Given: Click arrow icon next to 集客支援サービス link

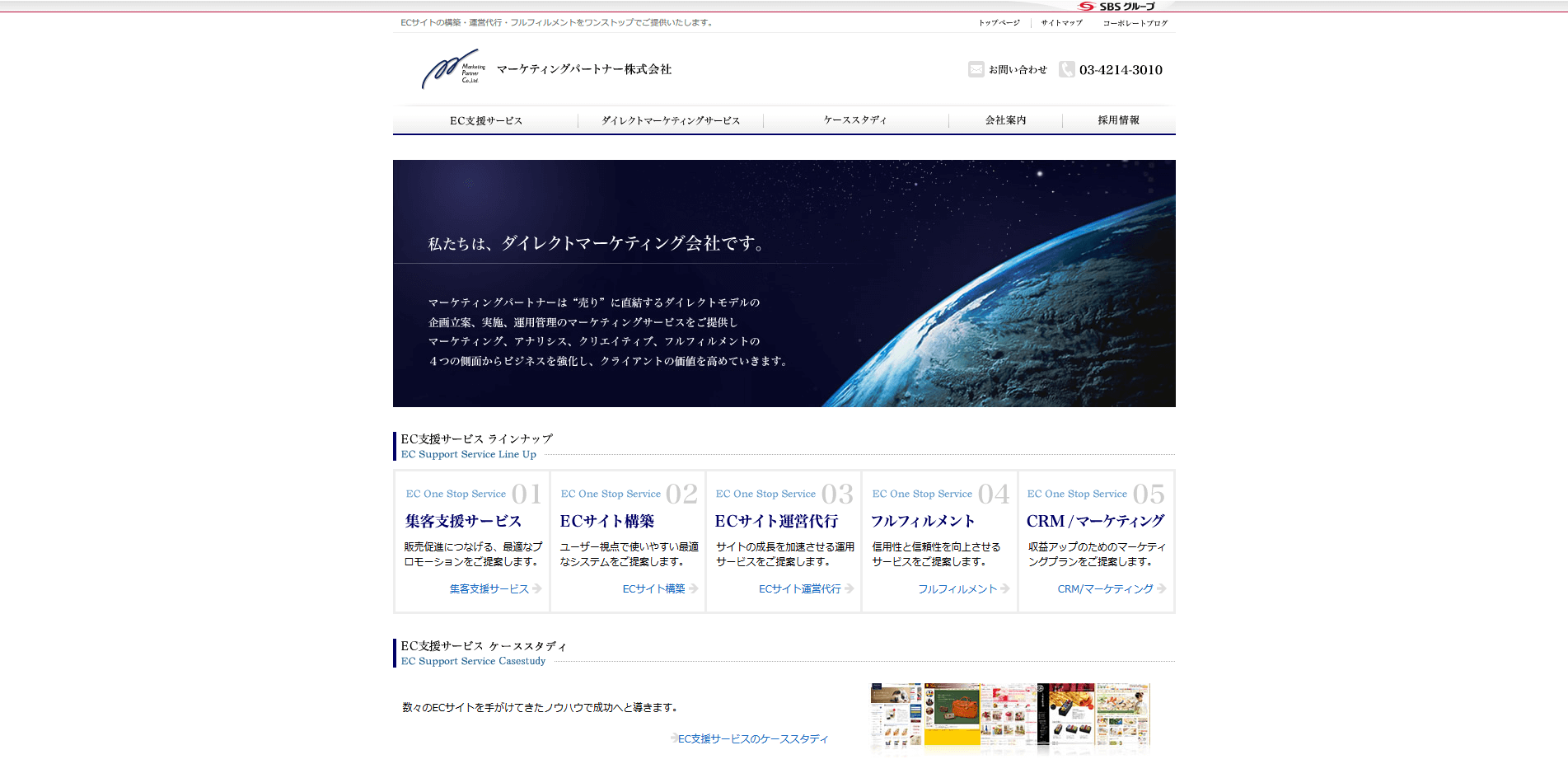Looking at the screenshot, I should pos(537,588).
